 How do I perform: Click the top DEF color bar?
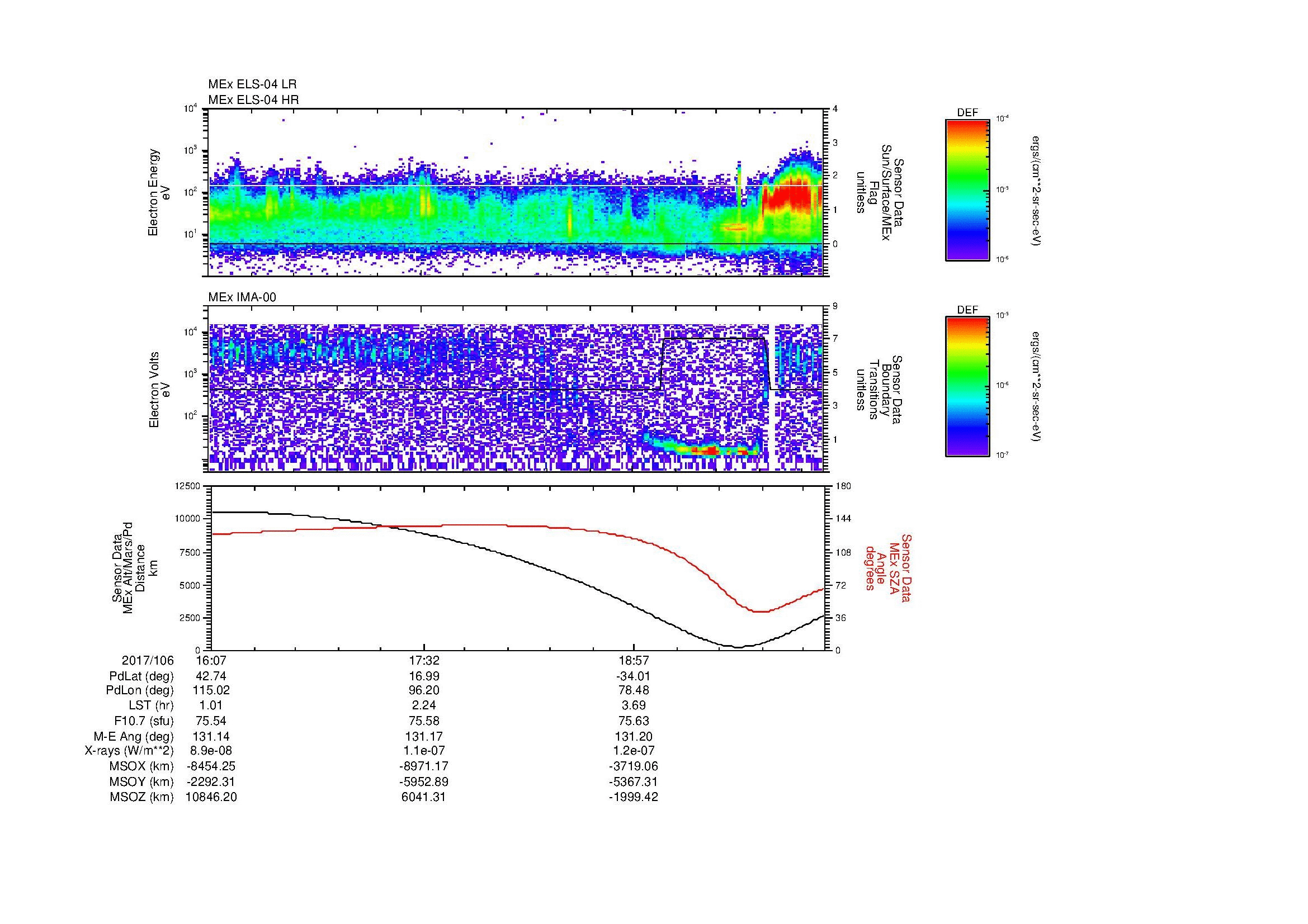tap(967, 189)
